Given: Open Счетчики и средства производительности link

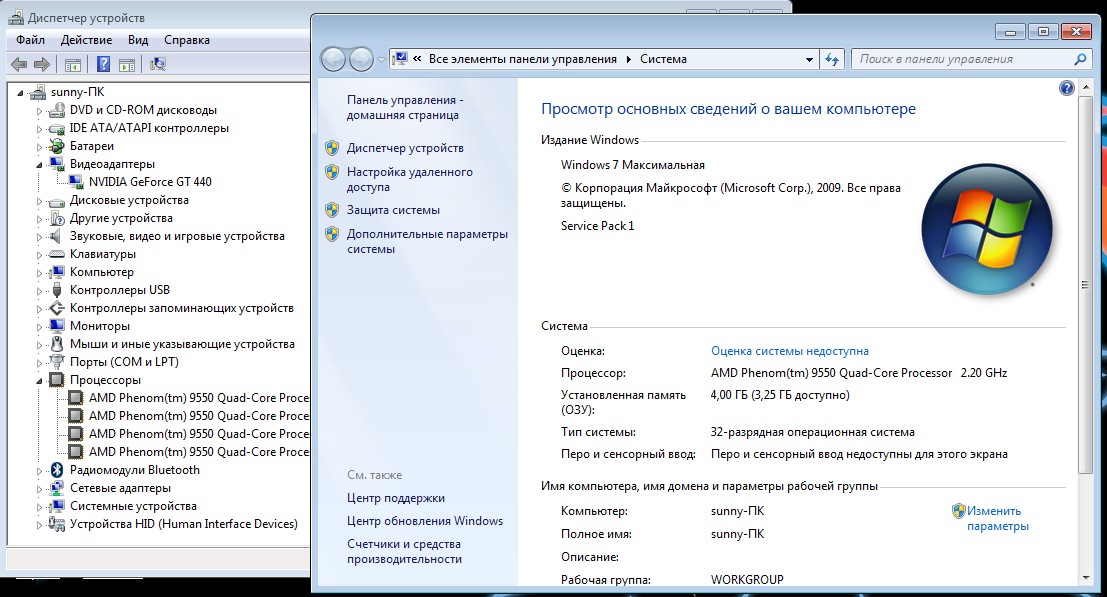Looking at the screenshot, I should [405, 551].
